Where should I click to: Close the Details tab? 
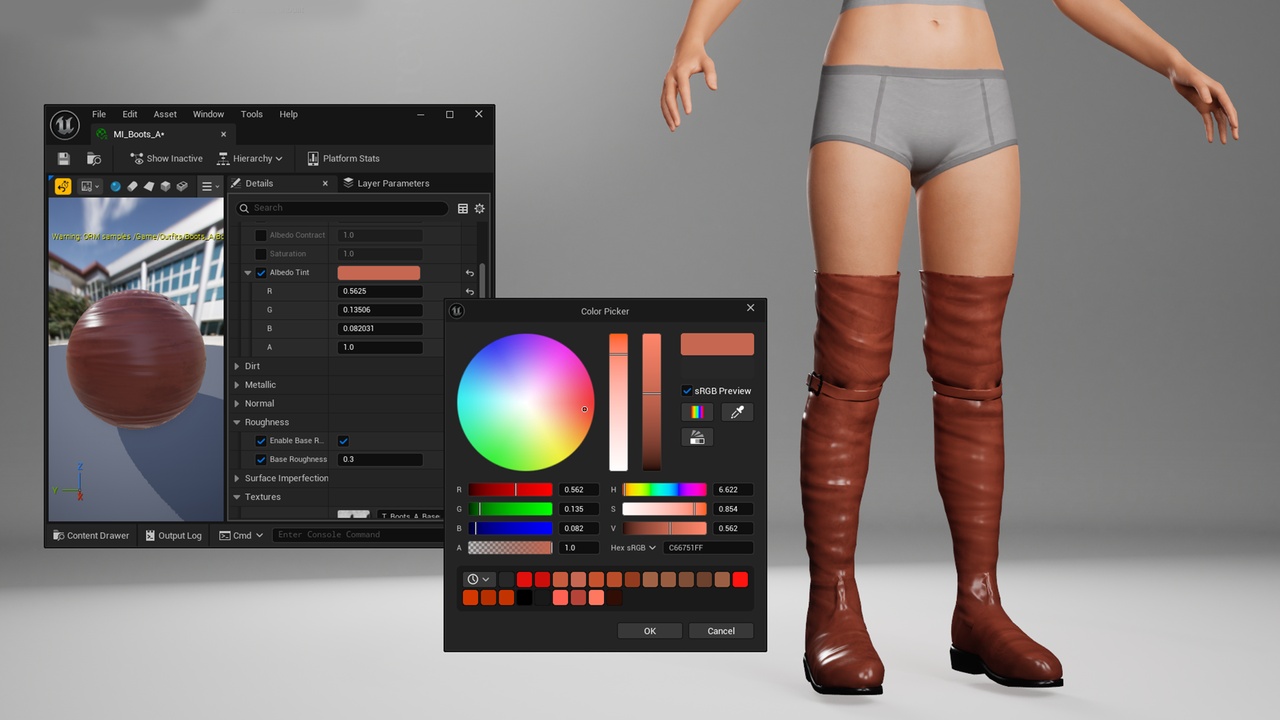coord(325,183)
